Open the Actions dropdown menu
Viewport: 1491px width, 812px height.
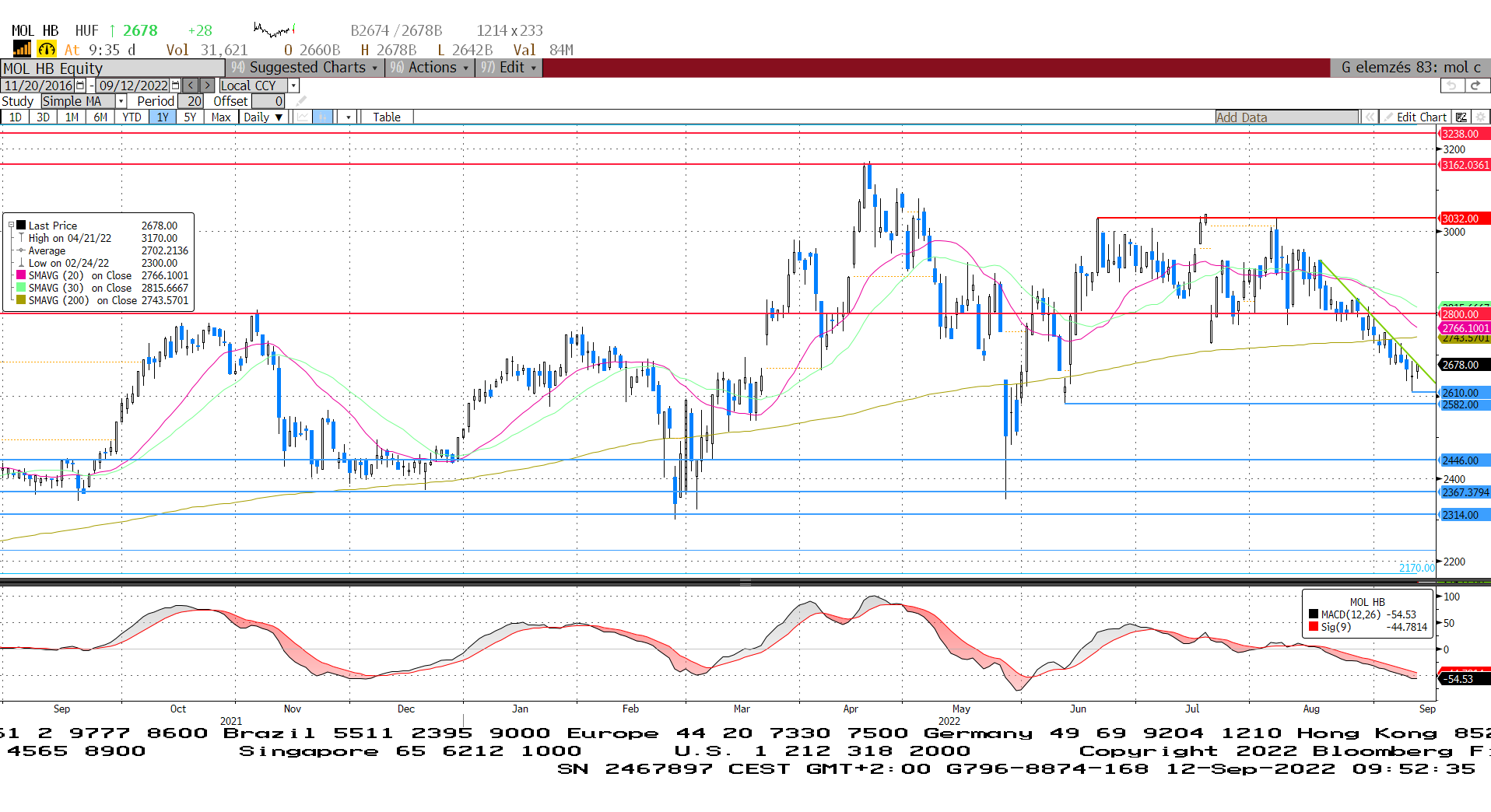[x=430, y=68]
